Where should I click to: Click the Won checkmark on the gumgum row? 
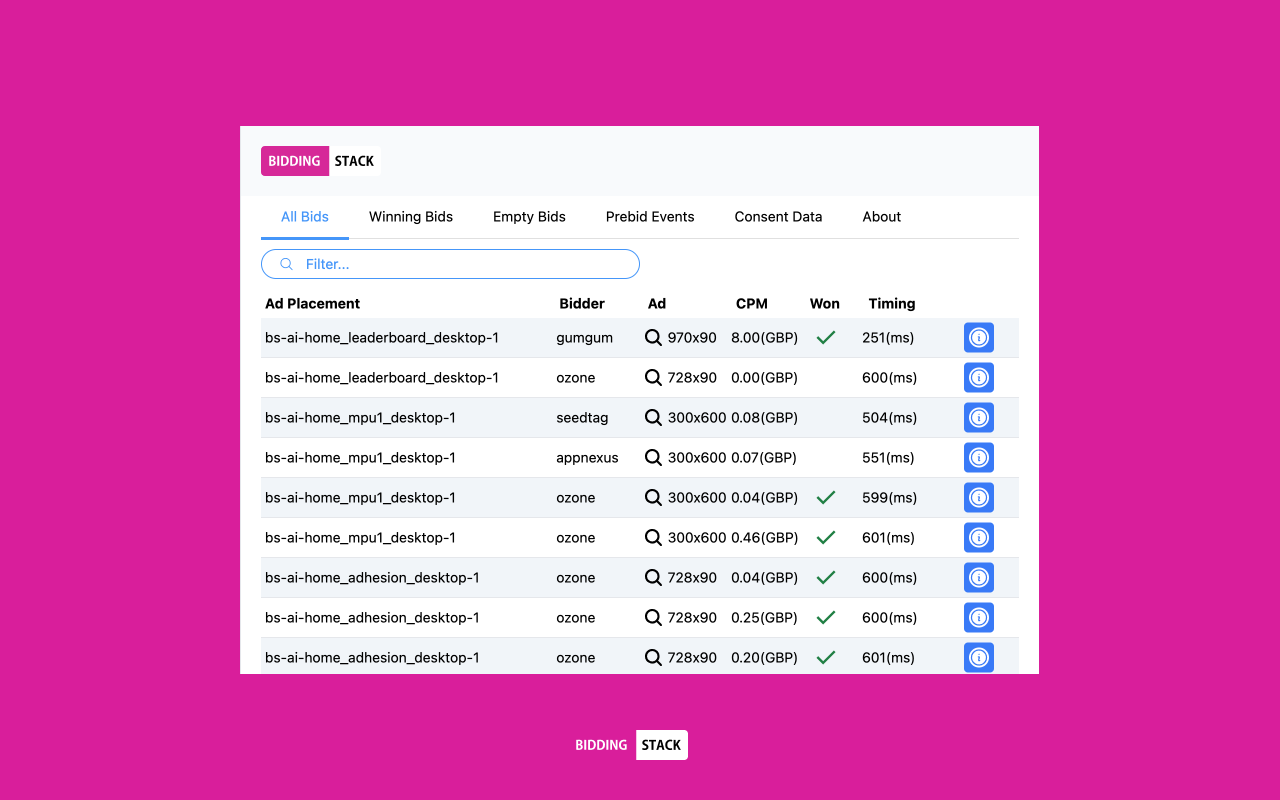coord(825,337)
